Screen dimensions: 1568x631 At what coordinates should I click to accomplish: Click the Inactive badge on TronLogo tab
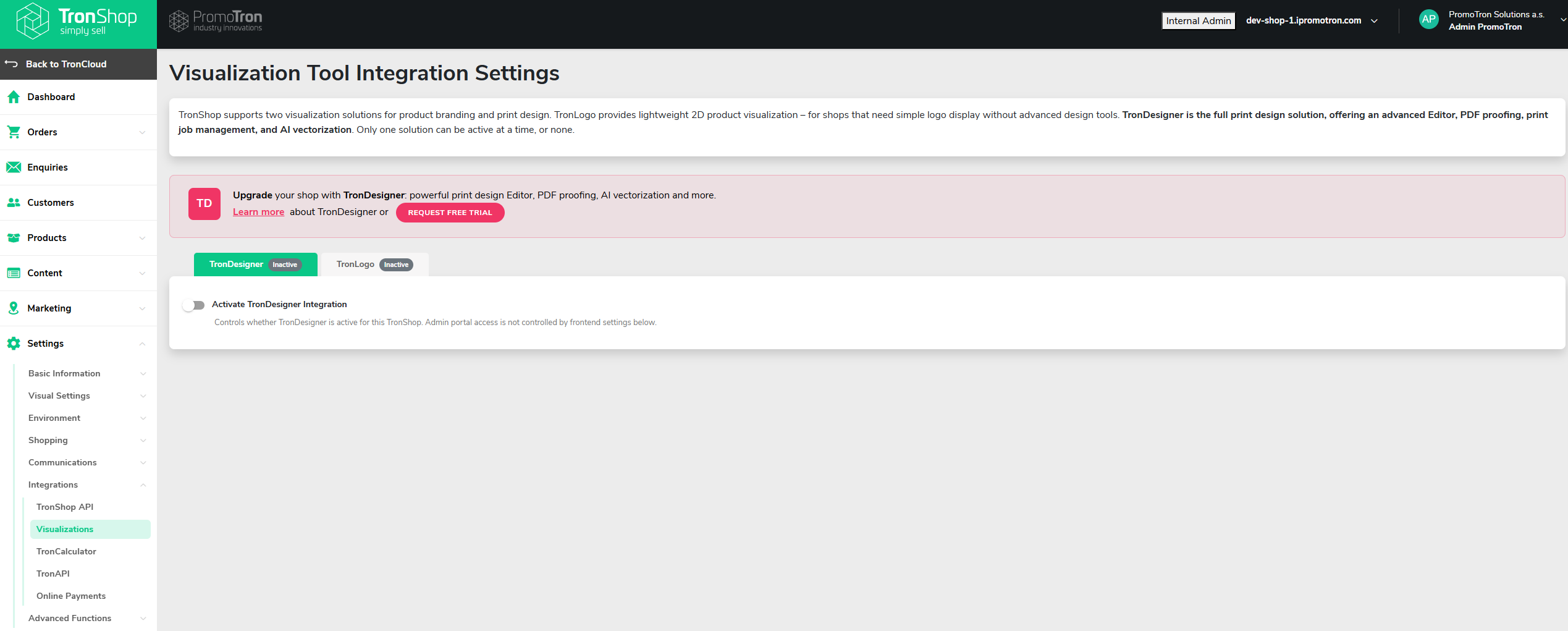396,265
